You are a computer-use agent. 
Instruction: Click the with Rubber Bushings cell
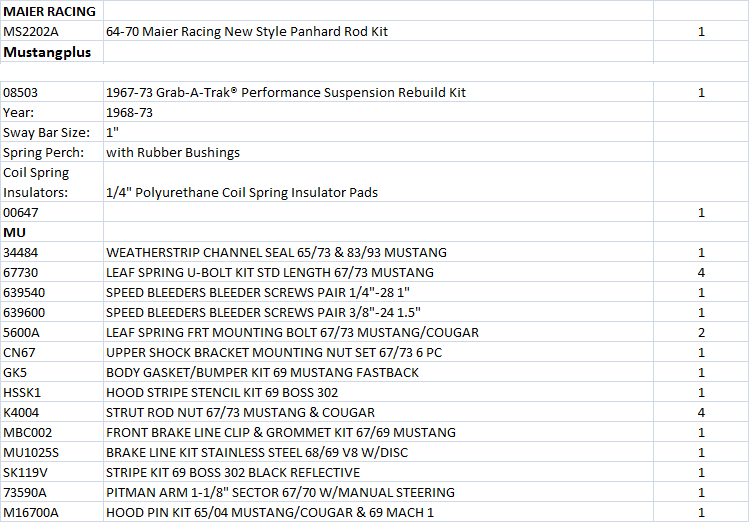(x=378, y=152)
